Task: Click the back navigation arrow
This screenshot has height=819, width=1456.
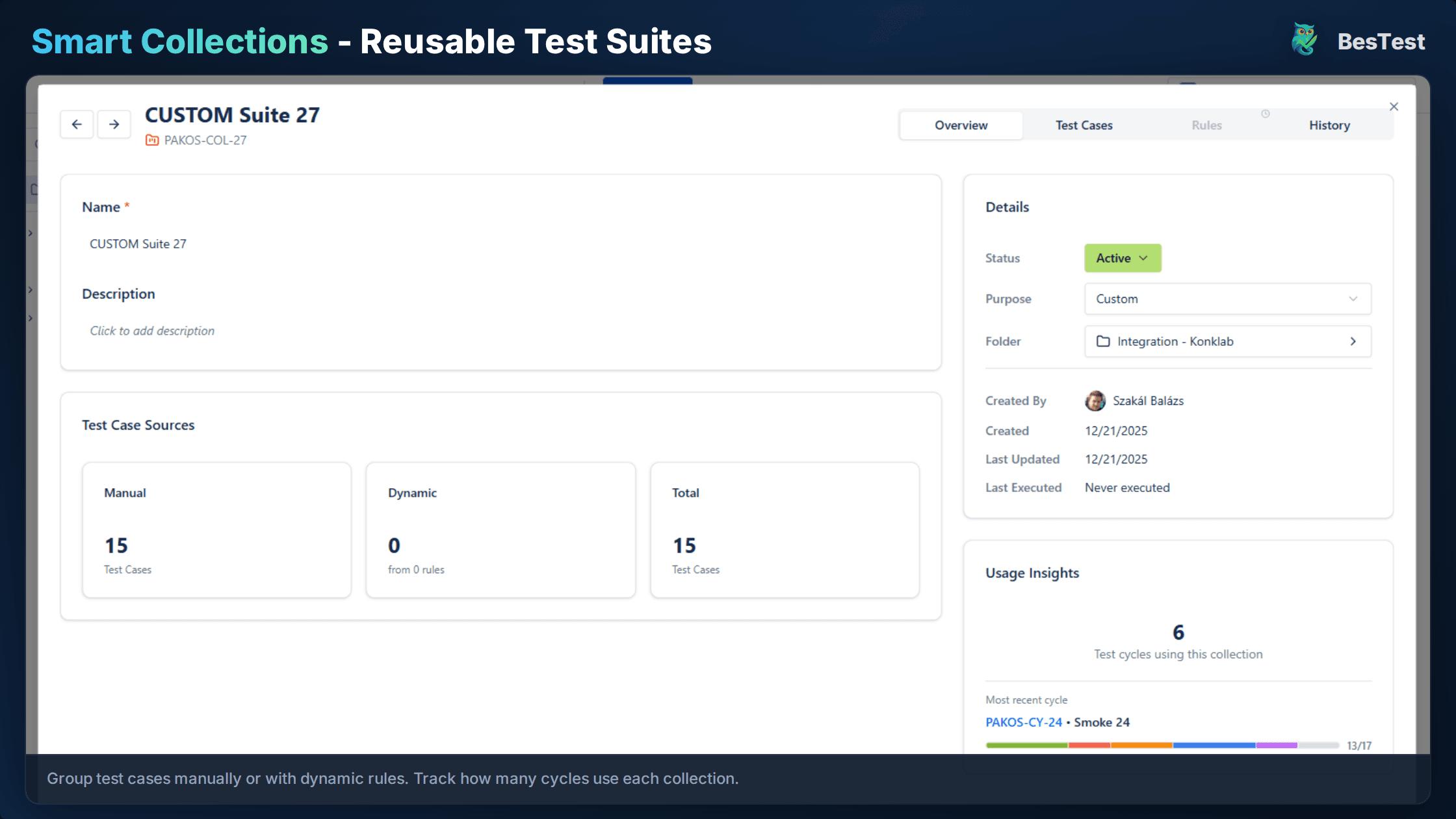Action: coord(76,124)
